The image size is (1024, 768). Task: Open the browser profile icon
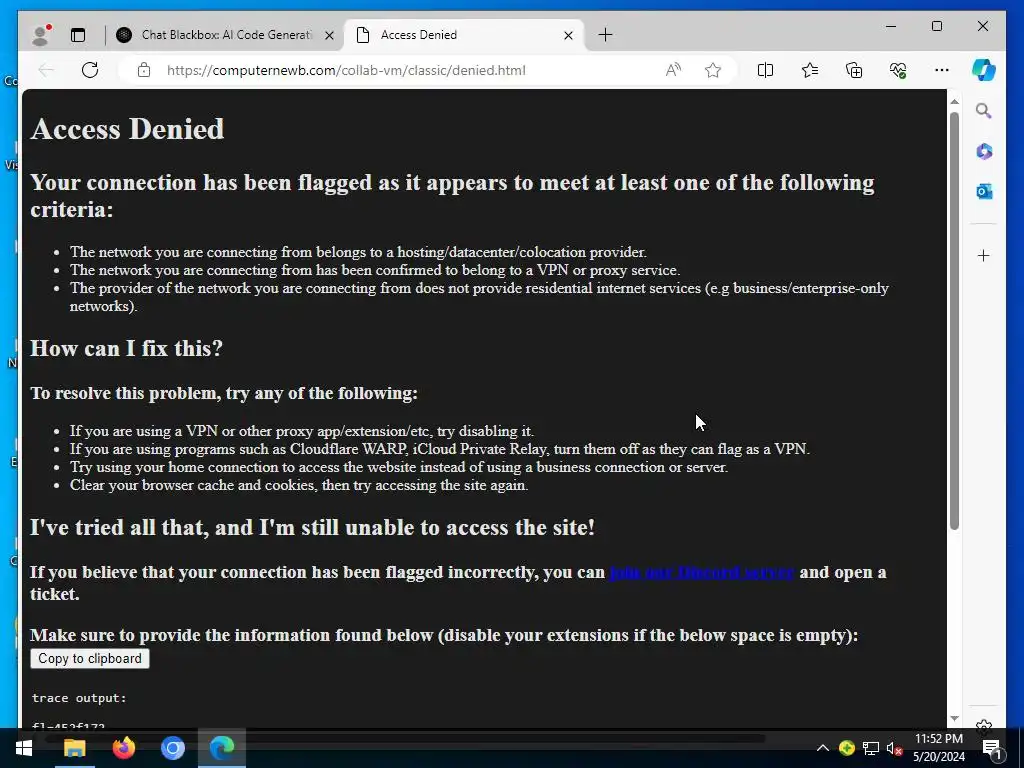pos(41,35)
